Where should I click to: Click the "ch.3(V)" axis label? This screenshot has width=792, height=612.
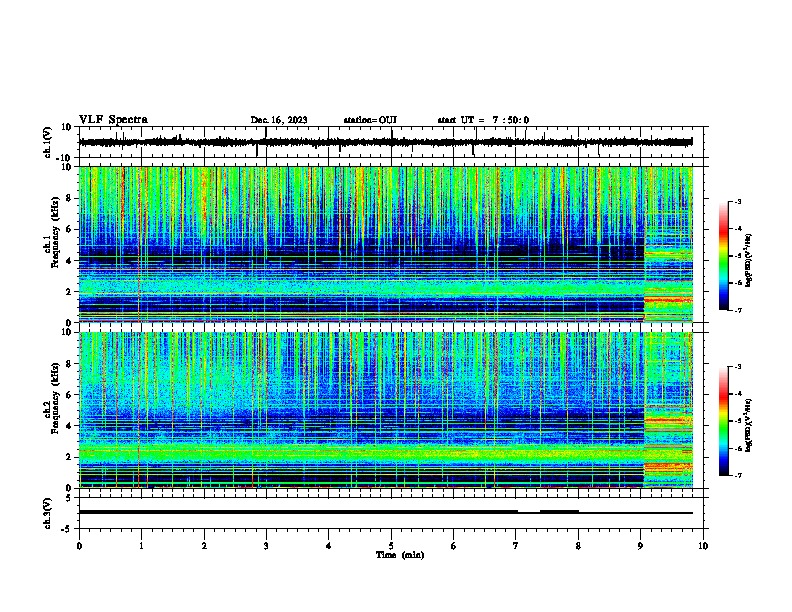coord(48,513)
